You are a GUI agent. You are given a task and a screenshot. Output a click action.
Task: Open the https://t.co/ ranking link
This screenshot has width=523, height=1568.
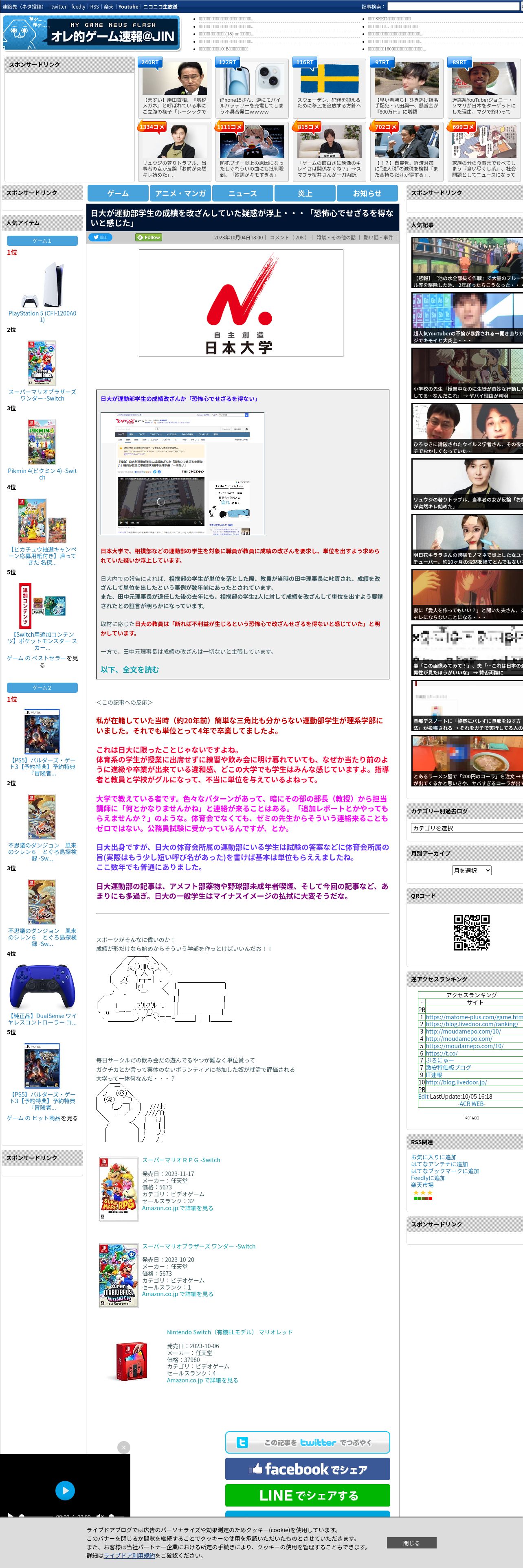(441, 1053)
